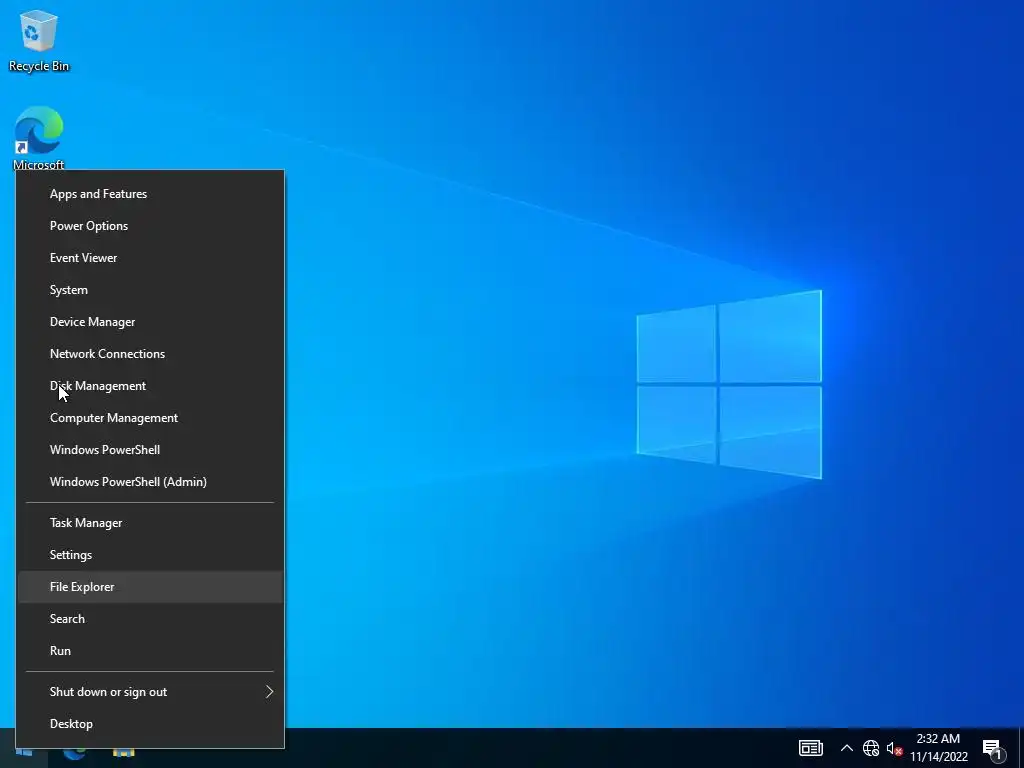
Task: Open the notification center icon
Action: [x=992, y=749]
